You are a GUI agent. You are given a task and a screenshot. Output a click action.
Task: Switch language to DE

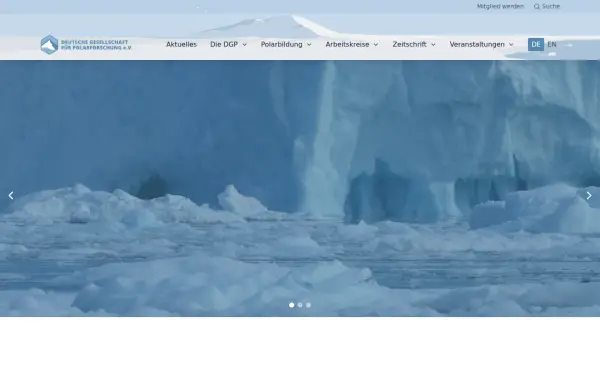tap(536, 44)
